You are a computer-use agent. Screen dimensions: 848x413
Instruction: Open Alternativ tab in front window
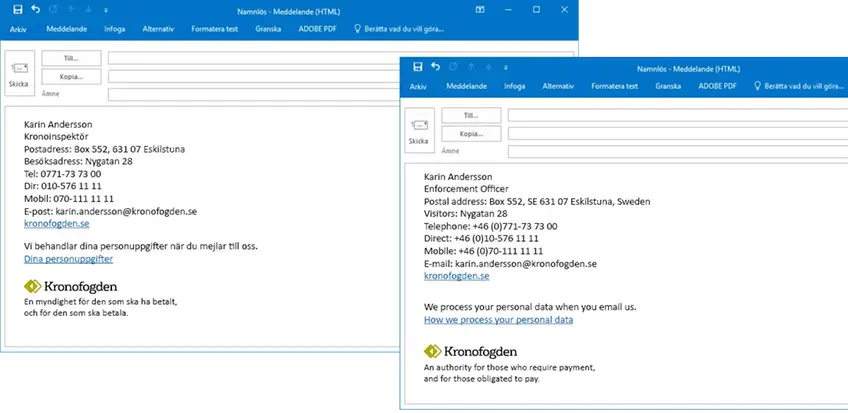pyautogui.click(x=558, y=86)
